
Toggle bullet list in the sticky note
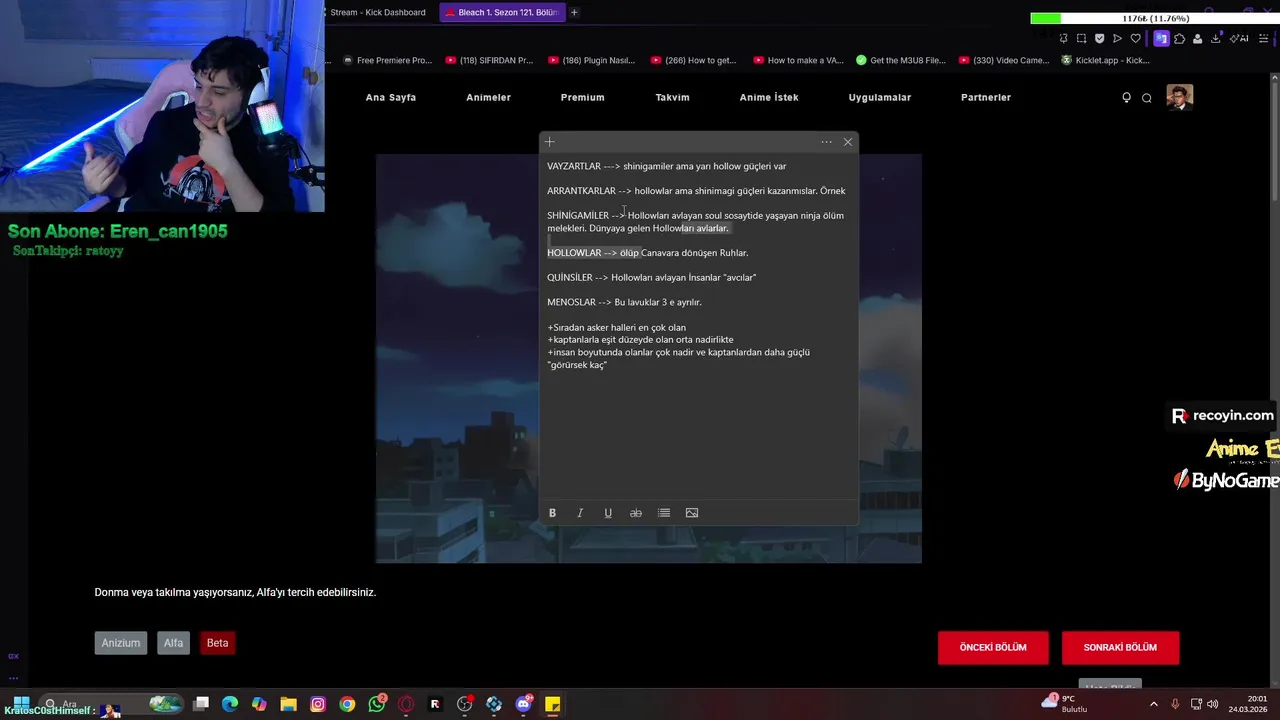pyautogui.click(x=664, y=513)
